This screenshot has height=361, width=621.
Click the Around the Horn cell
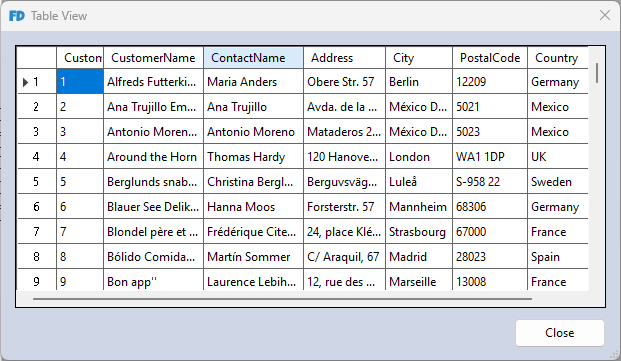(153, 157)
